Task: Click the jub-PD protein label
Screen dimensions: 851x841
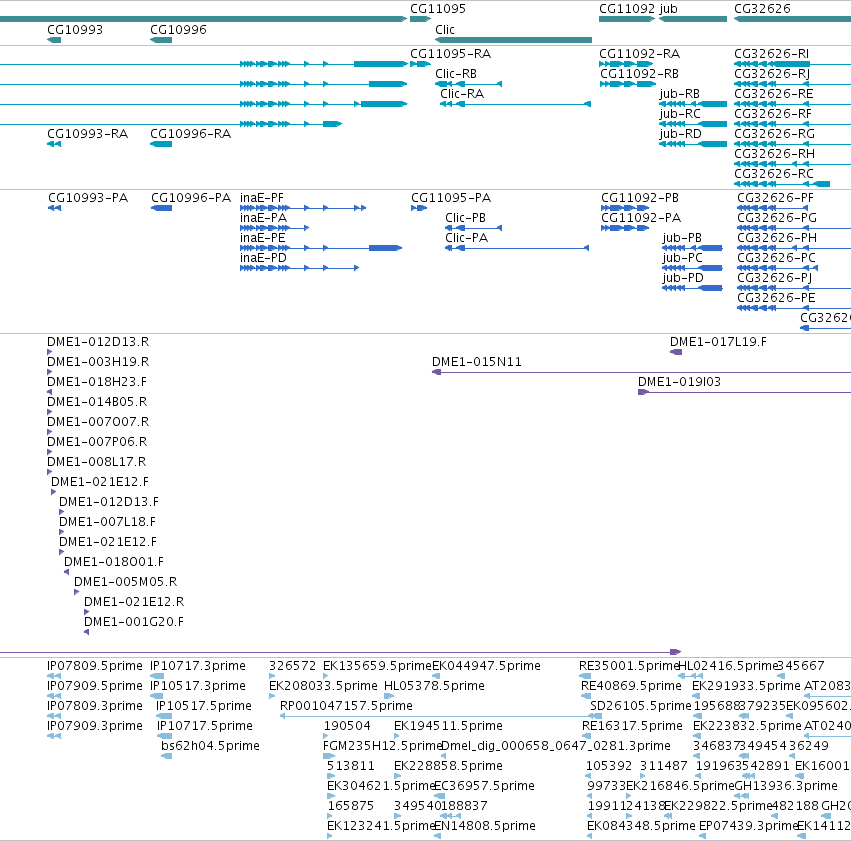Action: coord(683,278)
